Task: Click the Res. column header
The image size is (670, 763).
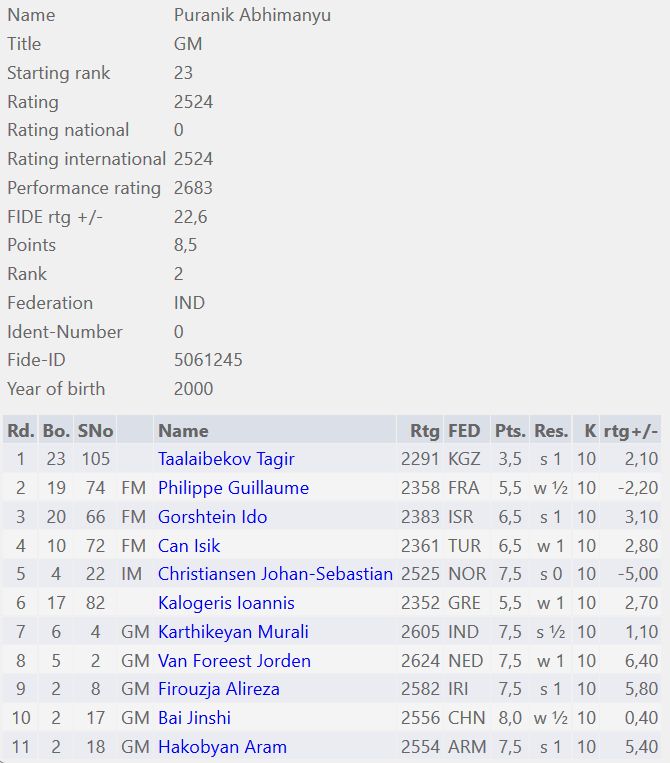Action: pyautogui.click(x=551, y=431)
